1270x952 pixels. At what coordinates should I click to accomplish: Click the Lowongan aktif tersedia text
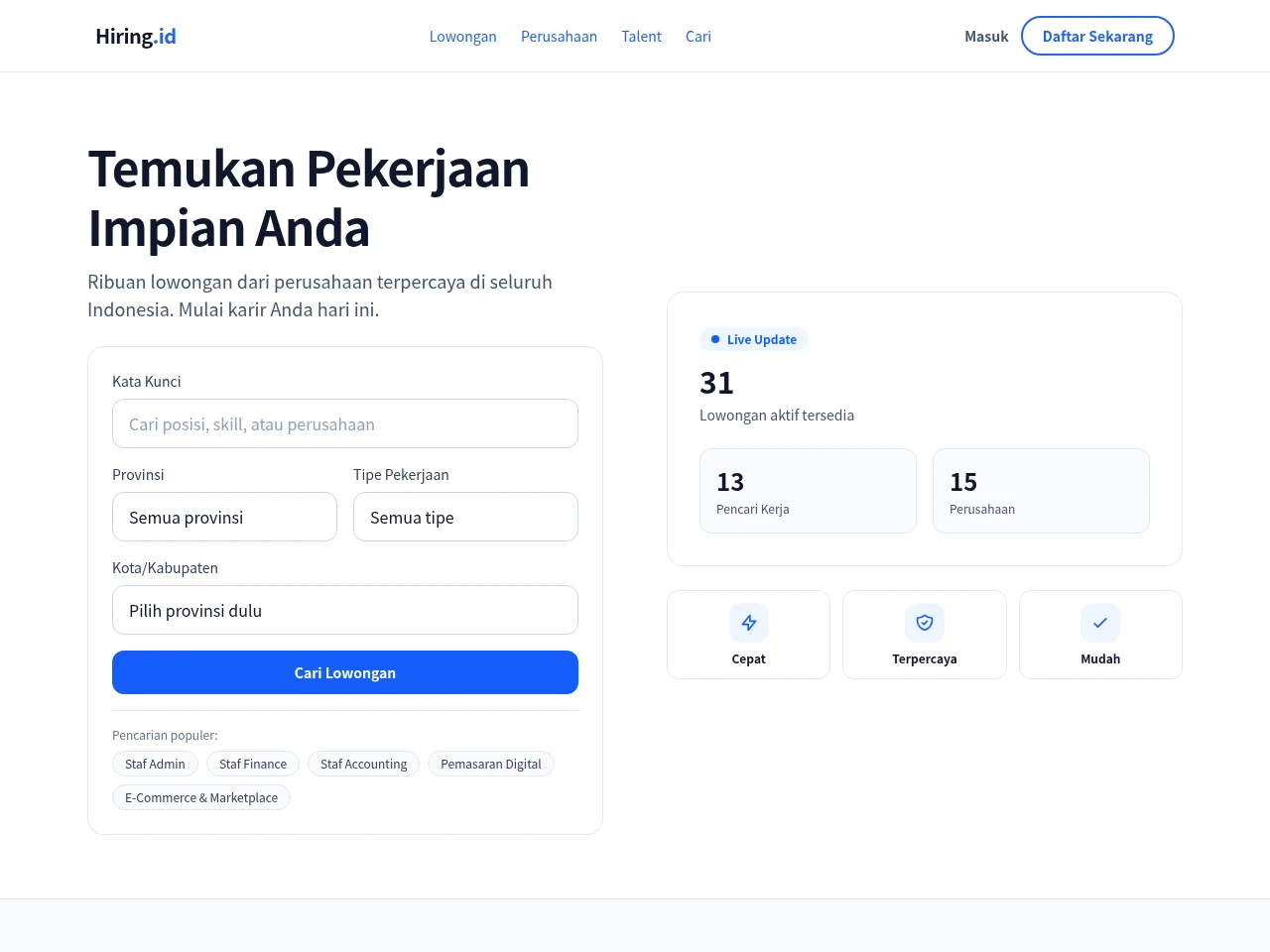777,416
